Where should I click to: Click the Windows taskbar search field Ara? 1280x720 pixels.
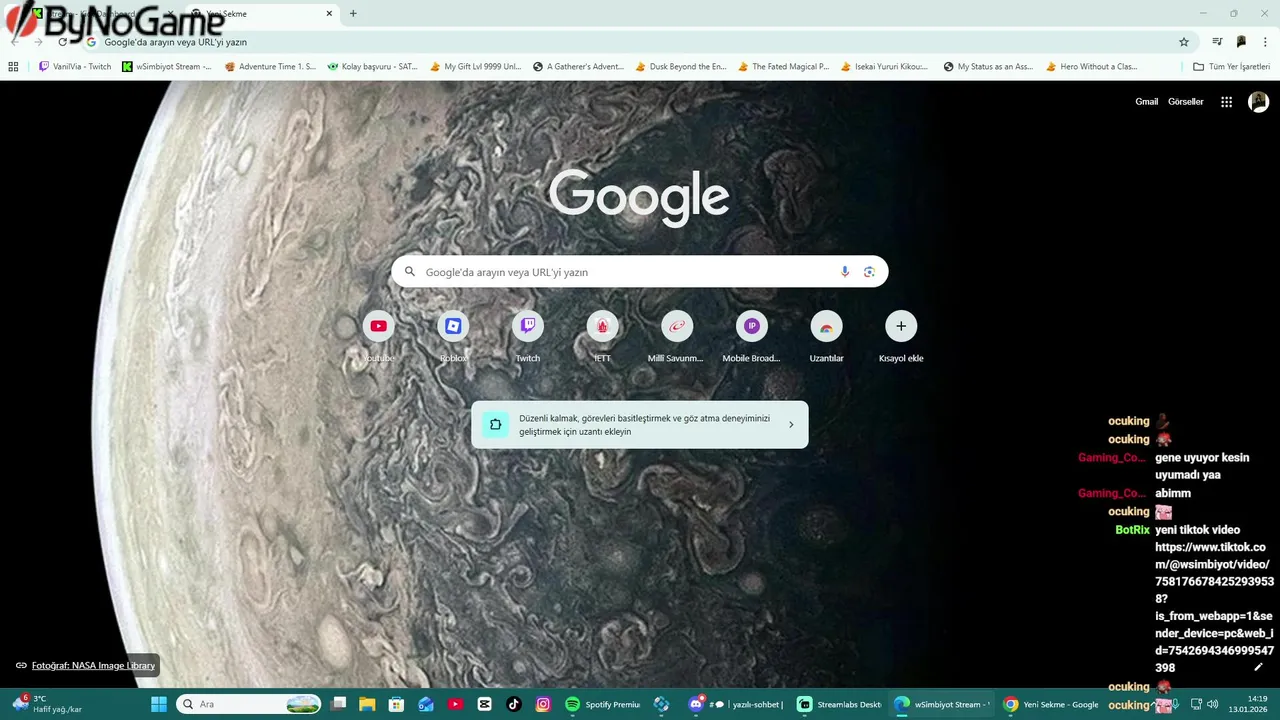[248, 704]
